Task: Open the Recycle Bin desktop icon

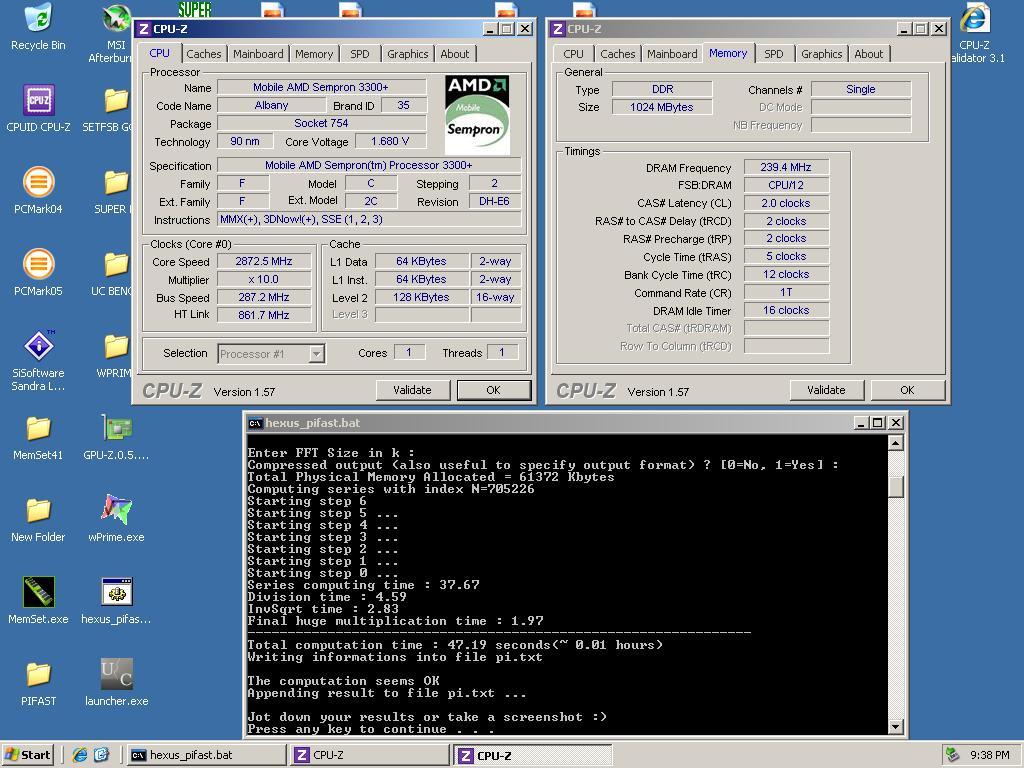Action: click(x=38, y=26)
